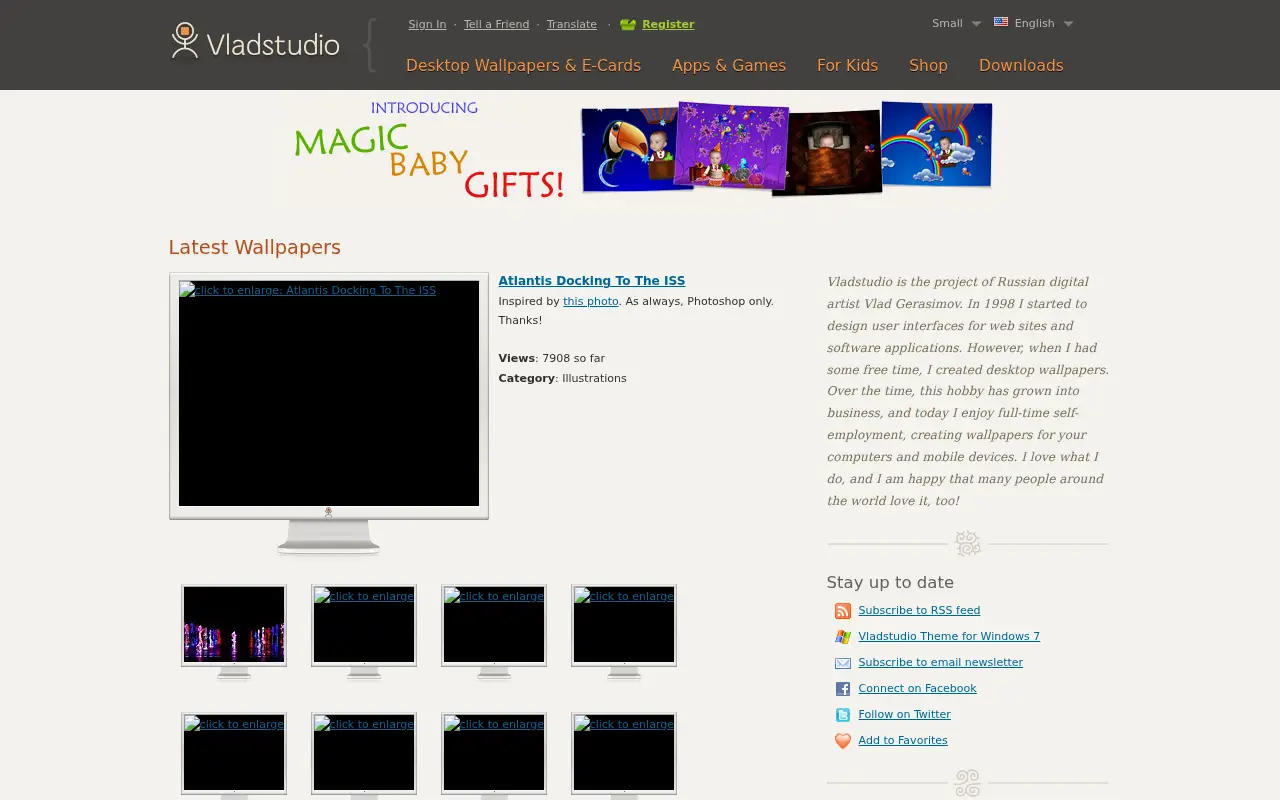Follow the 'this photo' link
Image resolution: width=1280 pixels, height=800 pixels.
tap(591, 301)
